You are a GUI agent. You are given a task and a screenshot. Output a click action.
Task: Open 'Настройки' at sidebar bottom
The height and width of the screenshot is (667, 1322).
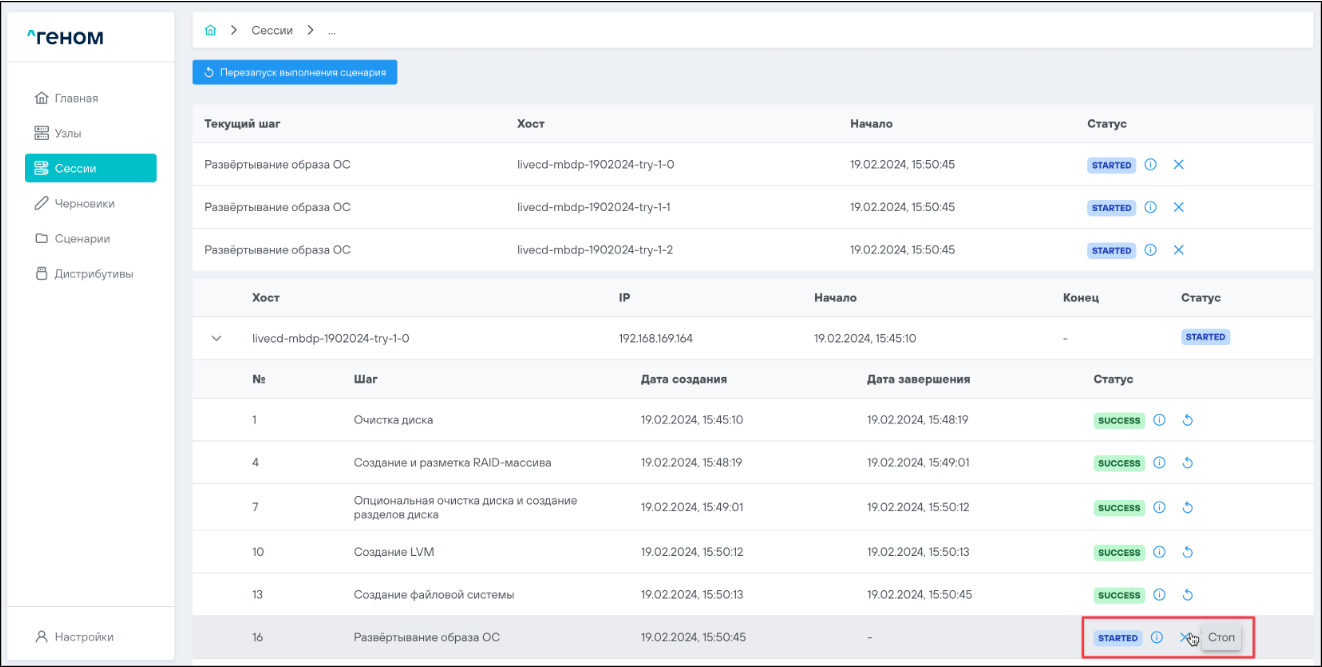(x=84, y=636)
